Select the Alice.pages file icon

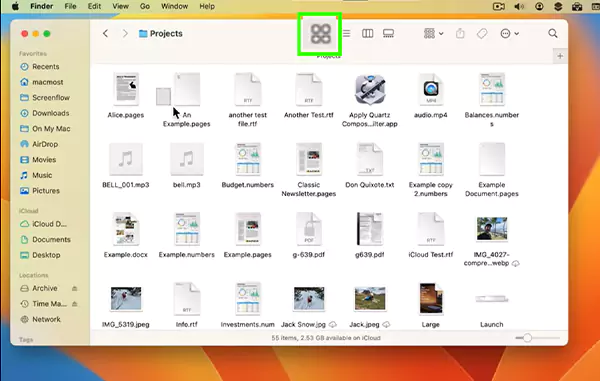126,89
